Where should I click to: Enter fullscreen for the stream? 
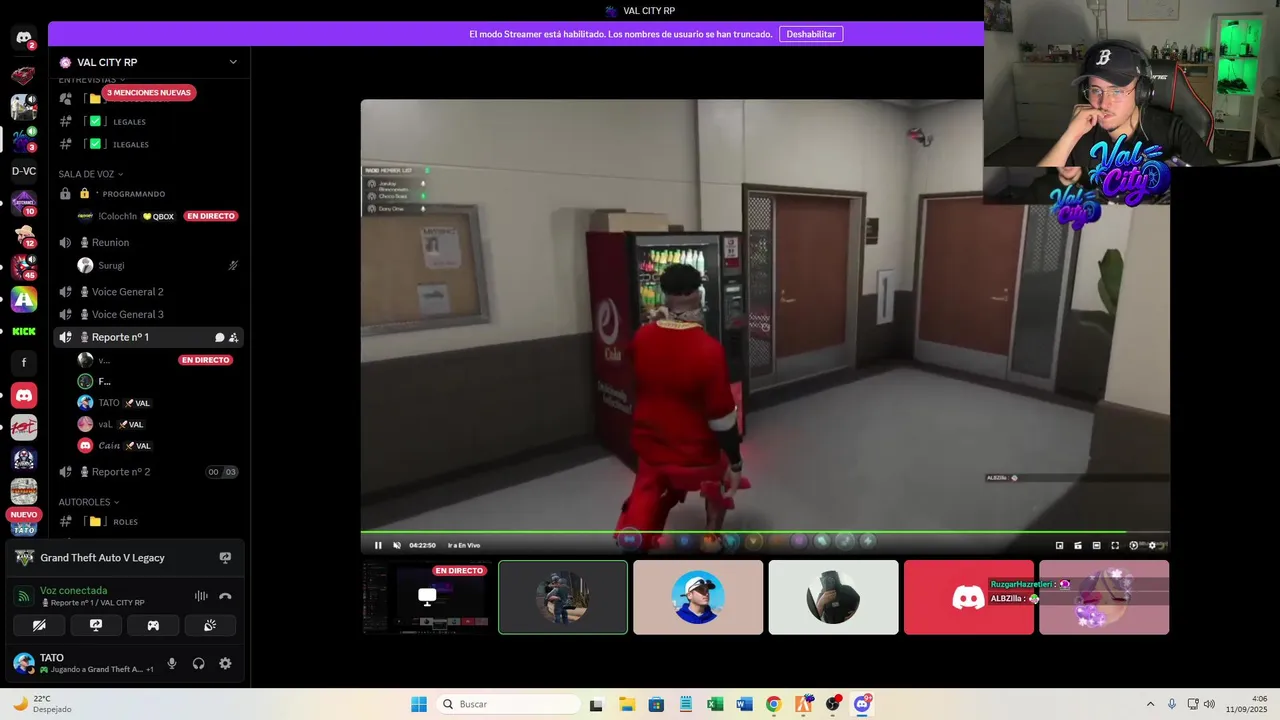pyautogui.click(x=1115, y=545)
